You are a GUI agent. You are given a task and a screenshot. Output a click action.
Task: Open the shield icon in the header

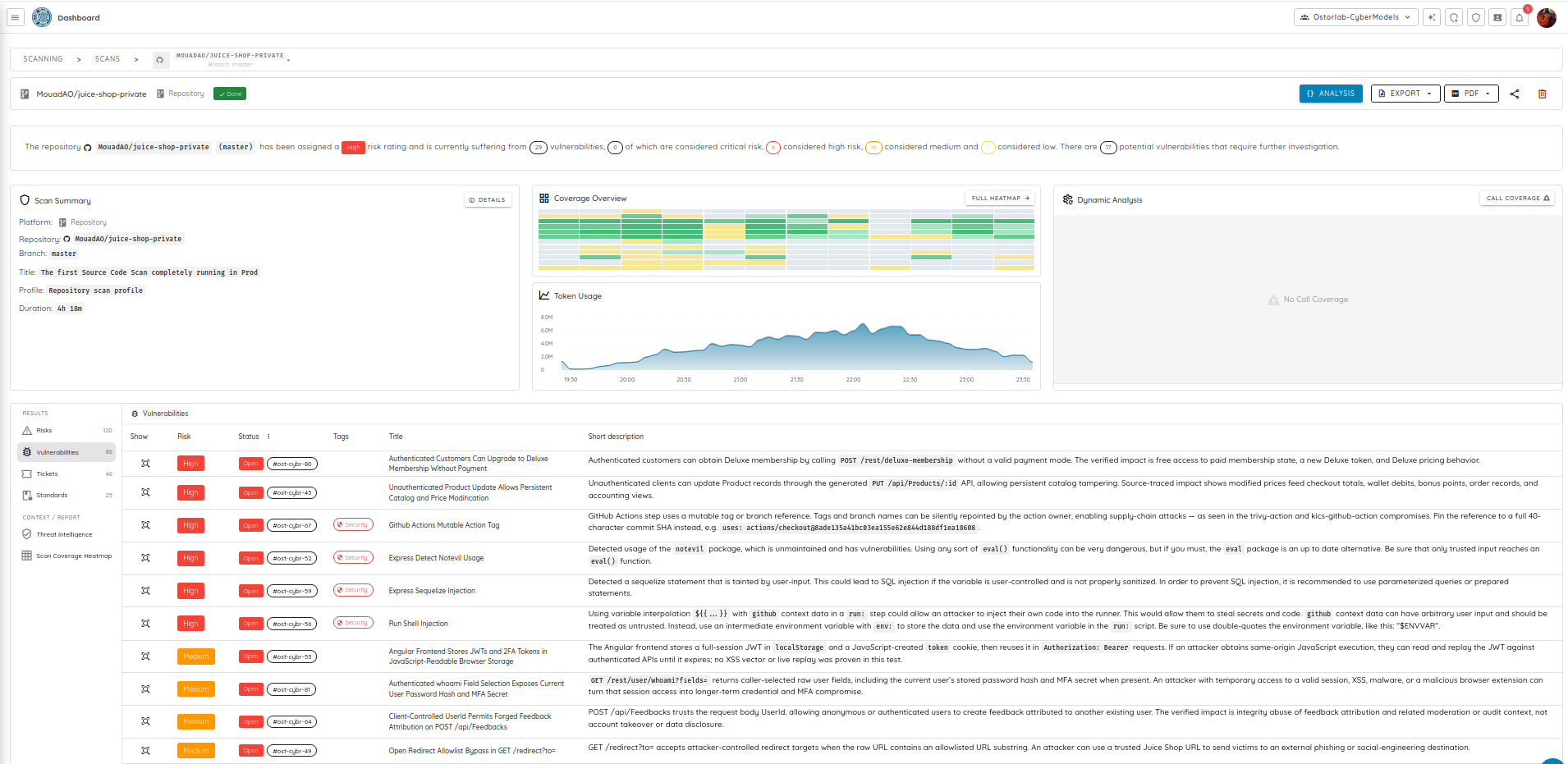[x=1476, y=17]
